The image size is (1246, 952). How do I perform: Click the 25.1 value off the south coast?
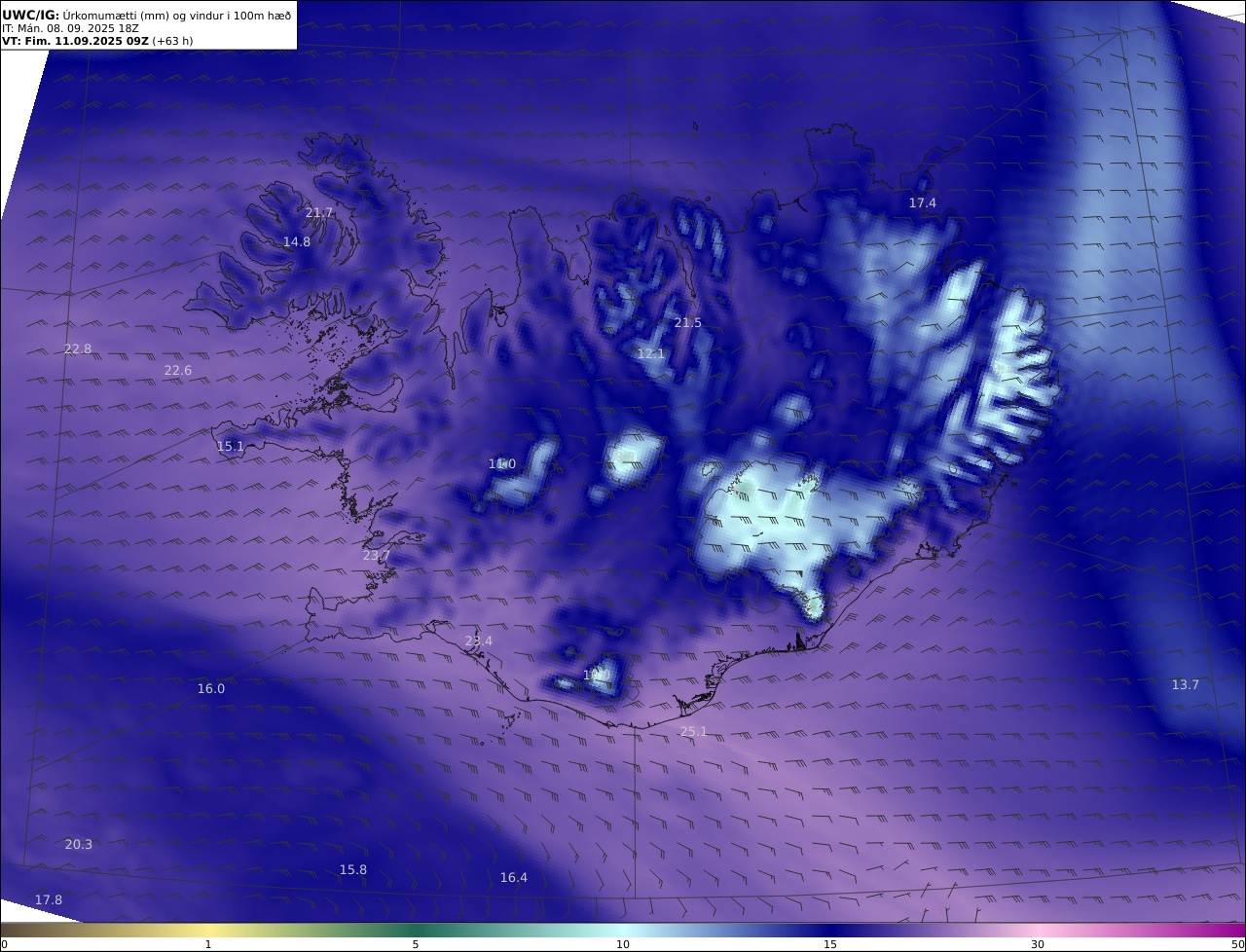tap(693, 731)
